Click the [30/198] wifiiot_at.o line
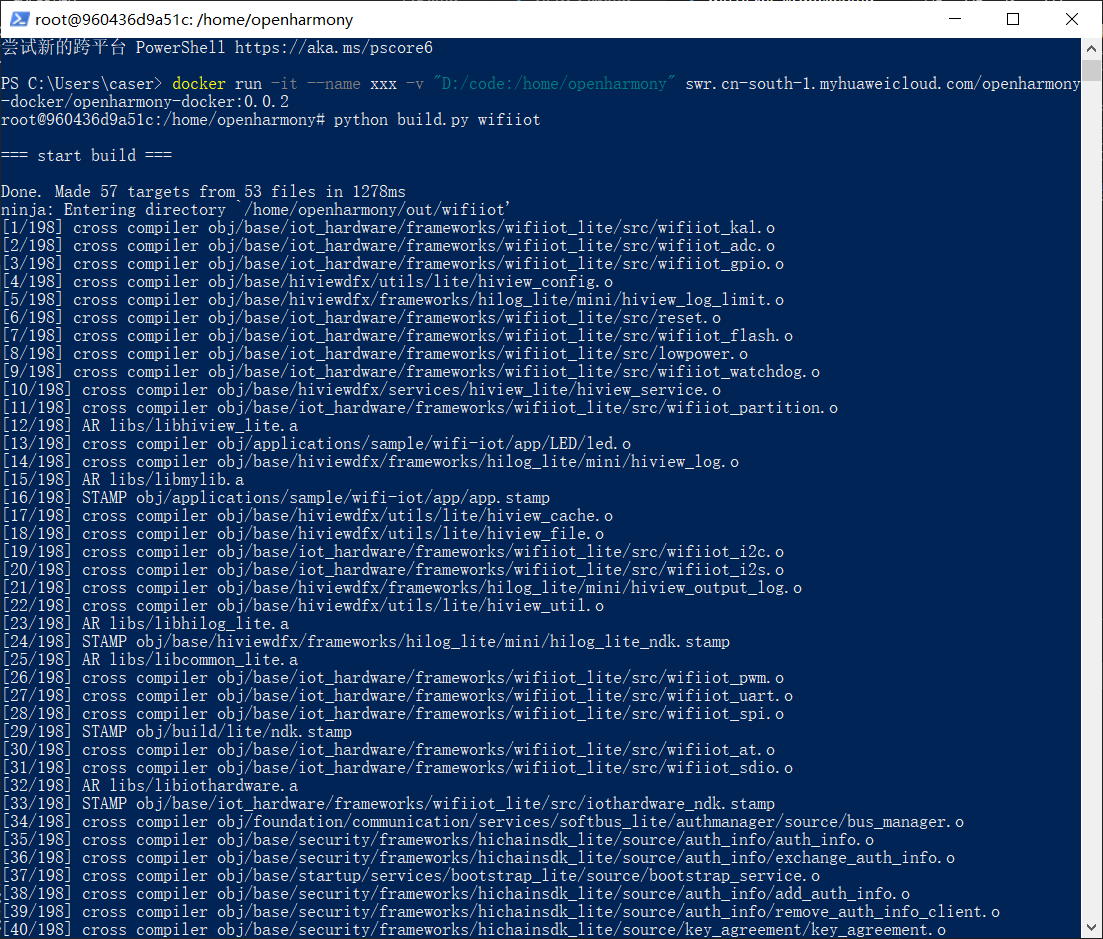Screen dimensions: 1103x939 tap(388, 750)
